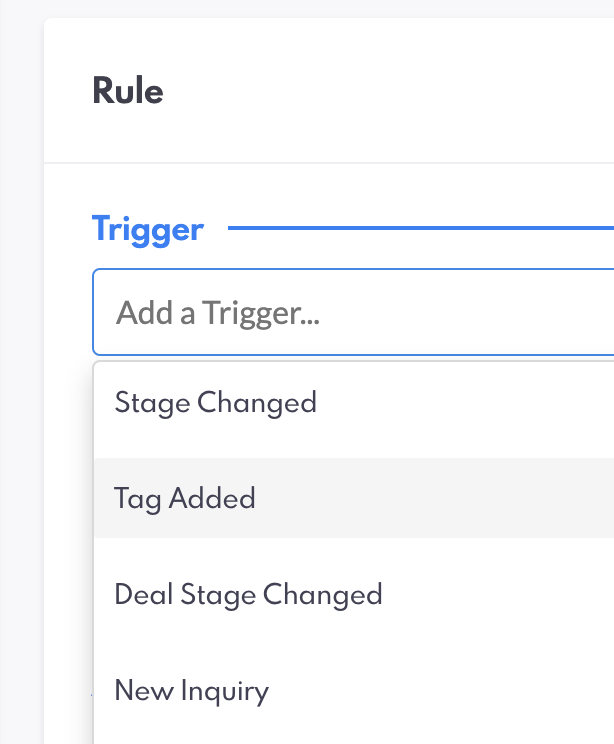Click the word Deal in Deal Stage Changed

point(144,595)
